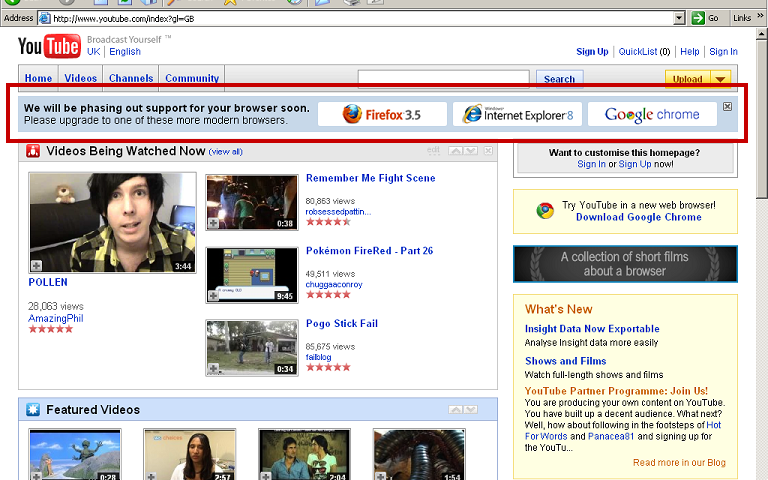Viewport: 768px width, 480px height.
Task: Visit chuggaaconroy channel link
Action: [x=334, y=285]
